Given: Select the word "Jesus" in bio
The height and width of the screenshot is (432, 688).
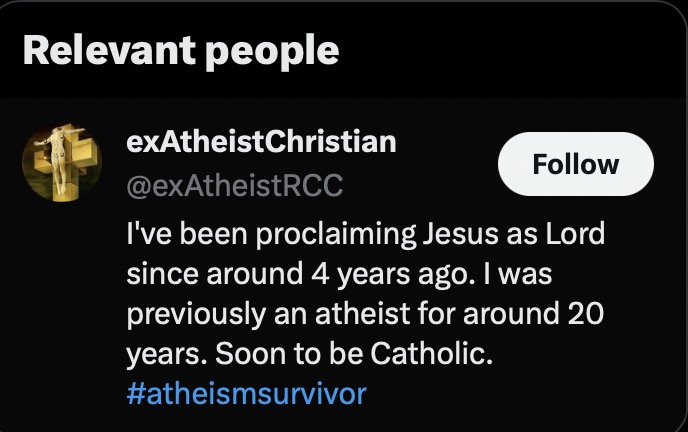Looking at the screenshot, I should [x=461, y=234].
